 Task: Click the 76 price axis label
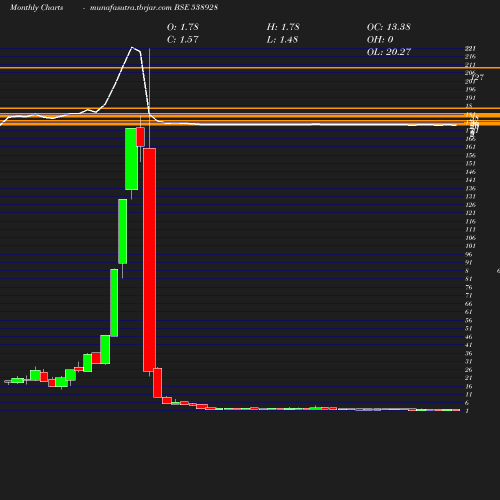[469, 287]
